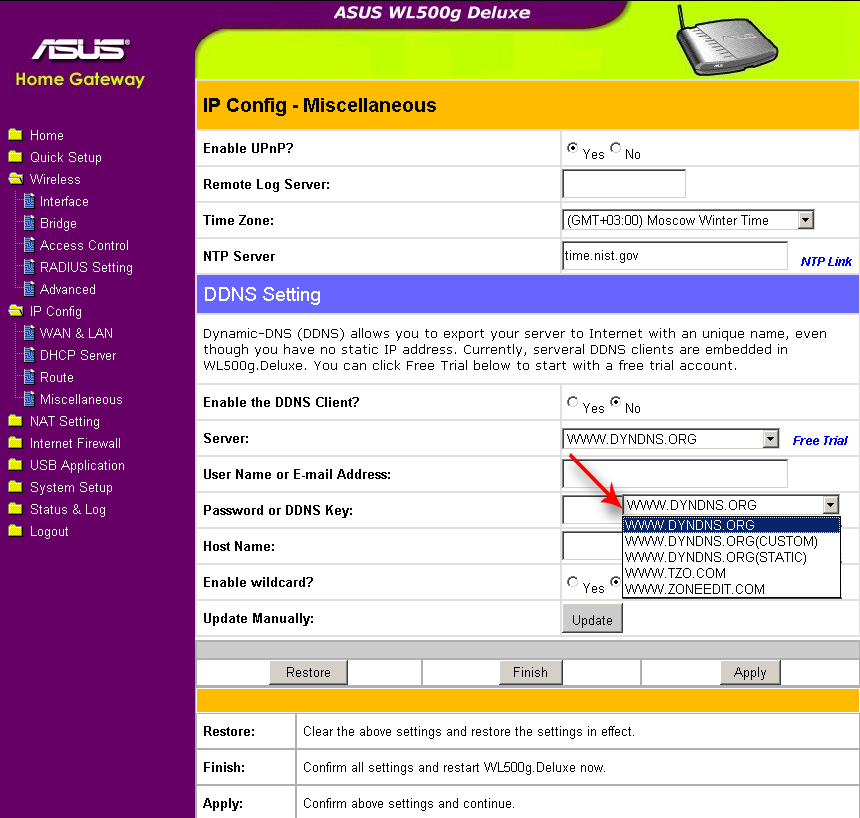Expand the Status & Log section
This screenshot has width=860, height=818.
click(x=67, y=510)
